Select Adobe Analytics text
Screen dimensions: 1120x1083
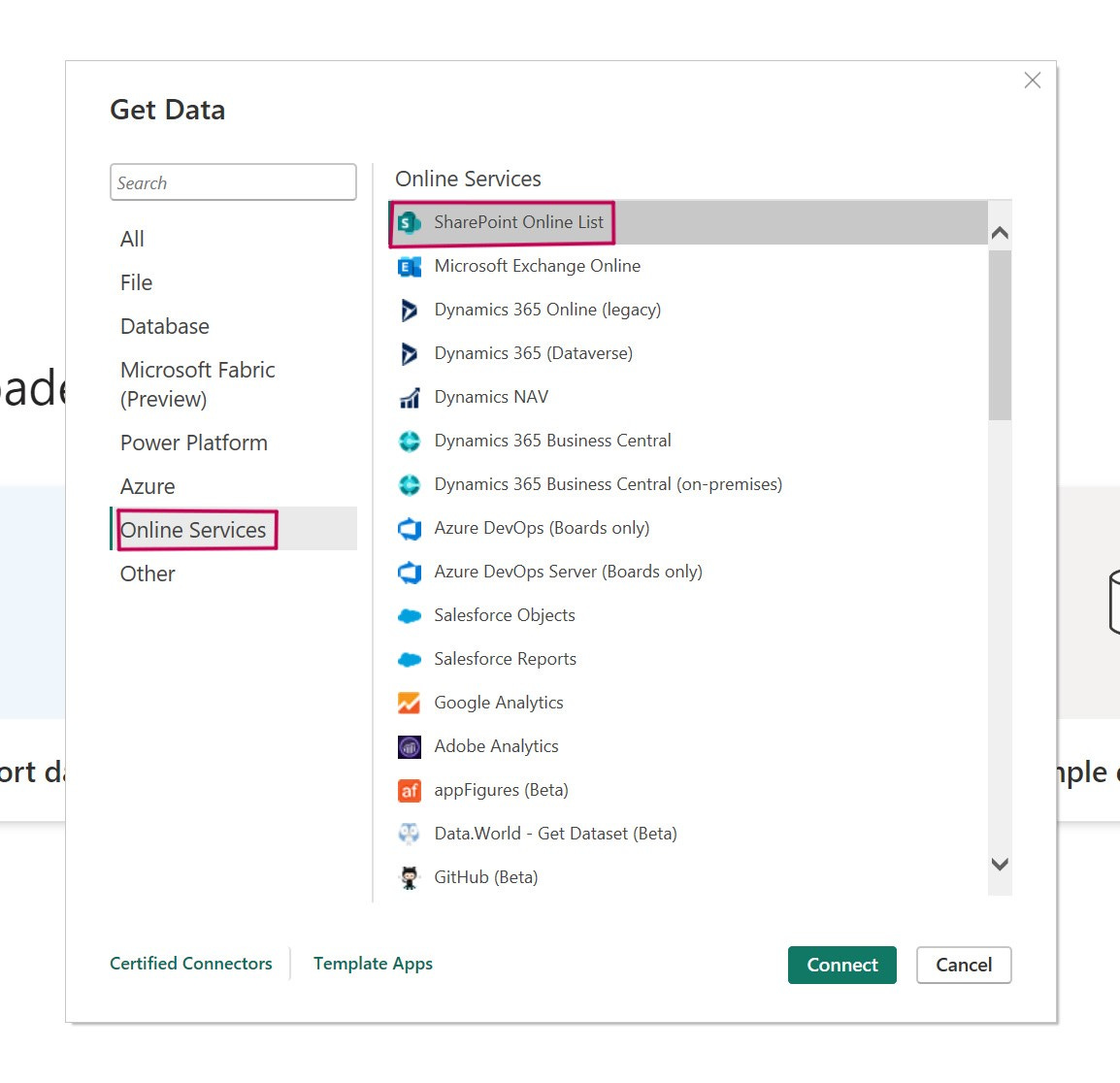[x=496, y=746]
